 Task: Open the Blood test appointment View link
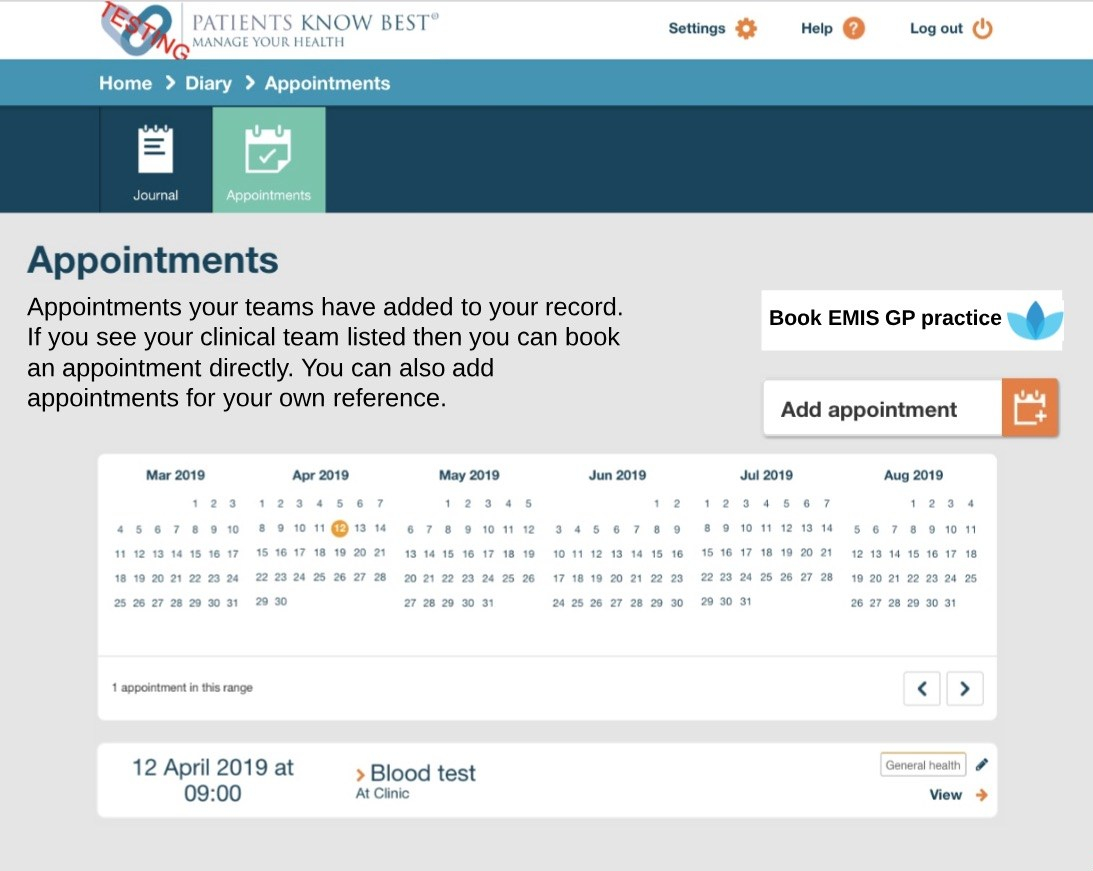pyautogui.click(x=945, y=795)
